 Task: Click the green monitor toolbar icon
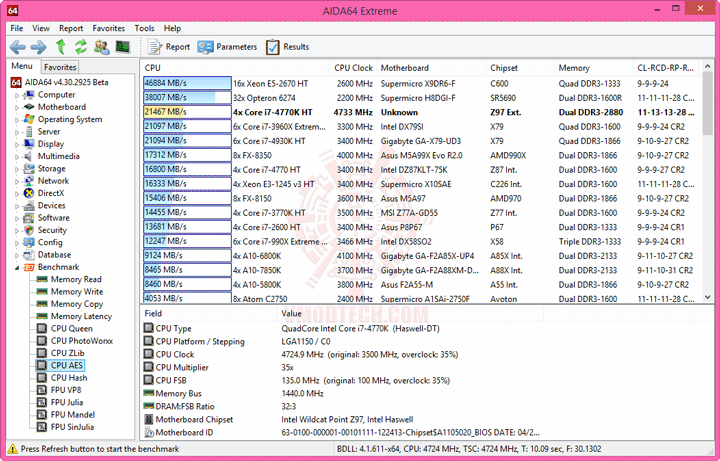(x=123, y=46)
